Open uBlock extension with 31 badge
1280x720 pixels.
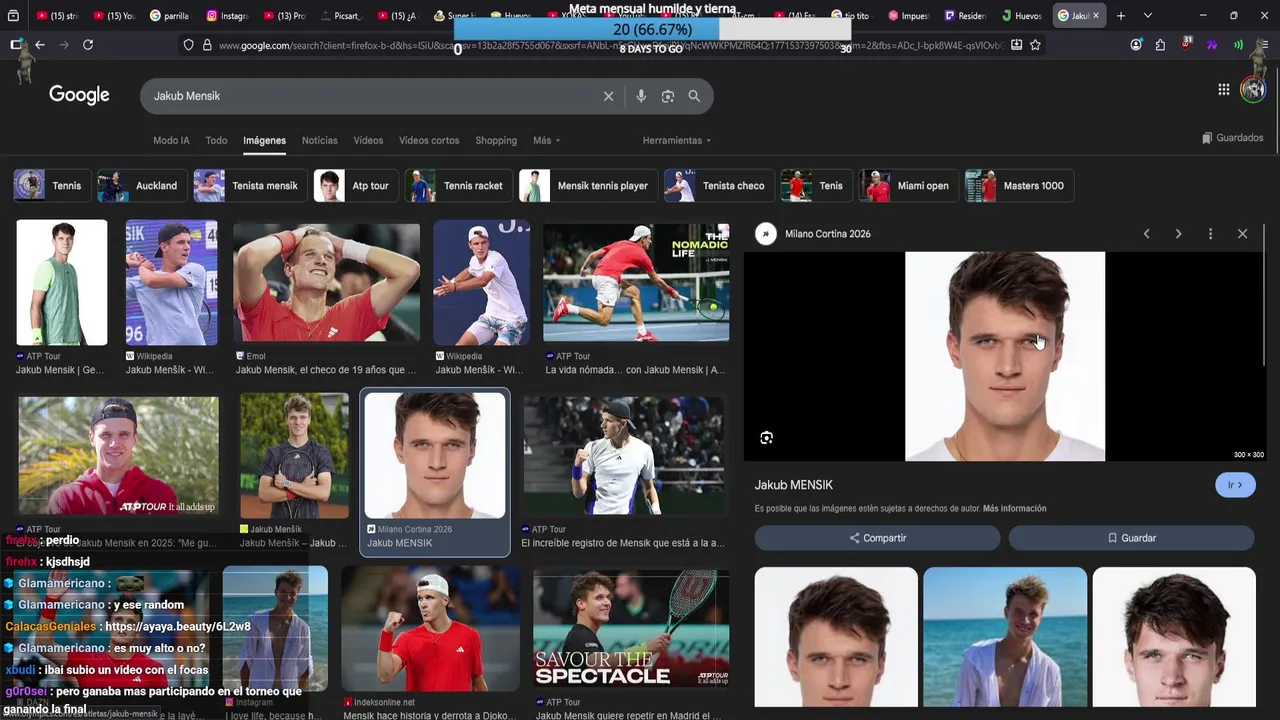click(x=1186, y=44)
